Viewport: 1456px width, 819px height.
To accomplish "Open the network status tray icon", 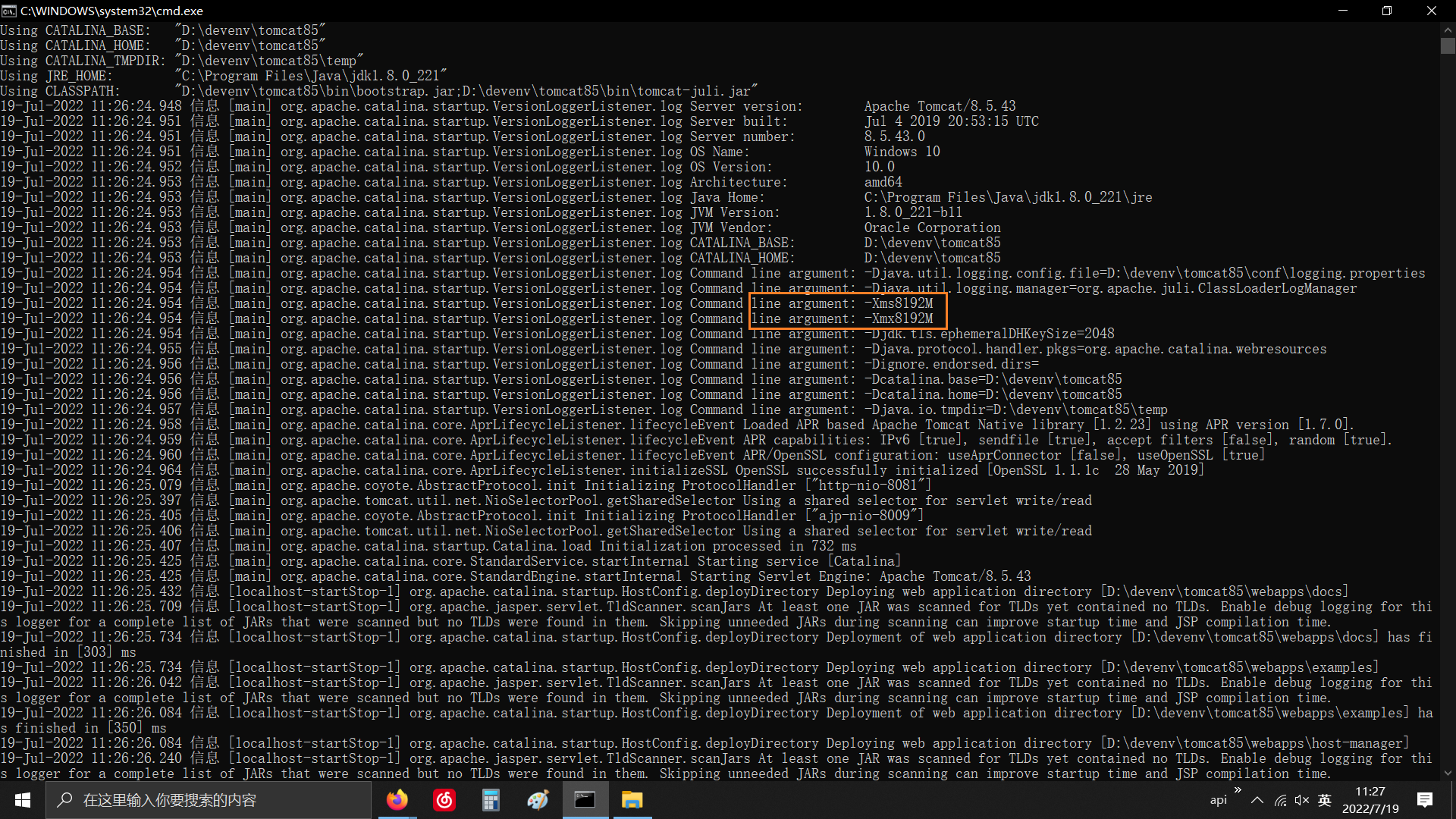I will click(1280, 800).
